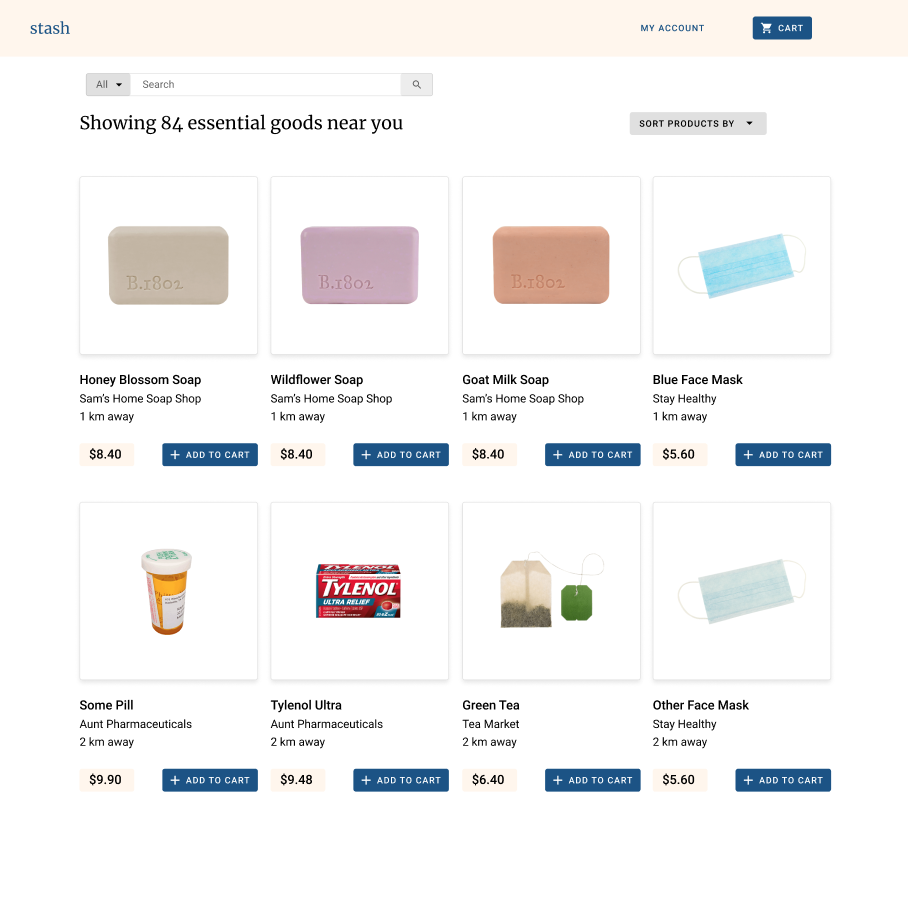Click the stash logo
The image size is (908, 916).
click(x=50, y=28)
